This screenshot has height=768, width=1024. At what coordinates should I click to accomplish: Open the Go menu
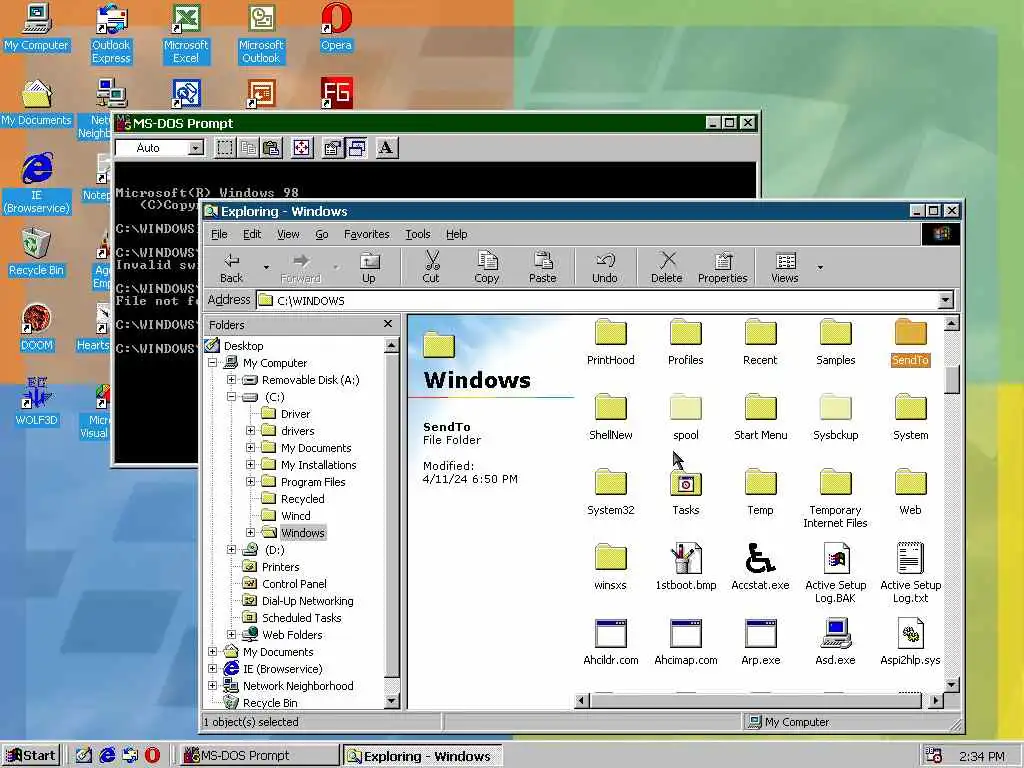pos(322,234)
